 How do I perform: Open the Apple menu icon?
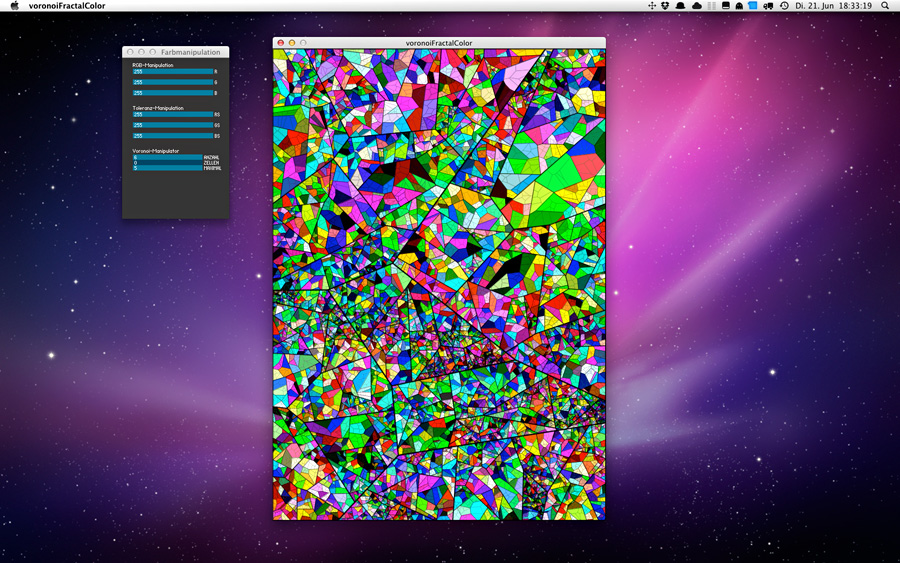click(x=14, y=6)
